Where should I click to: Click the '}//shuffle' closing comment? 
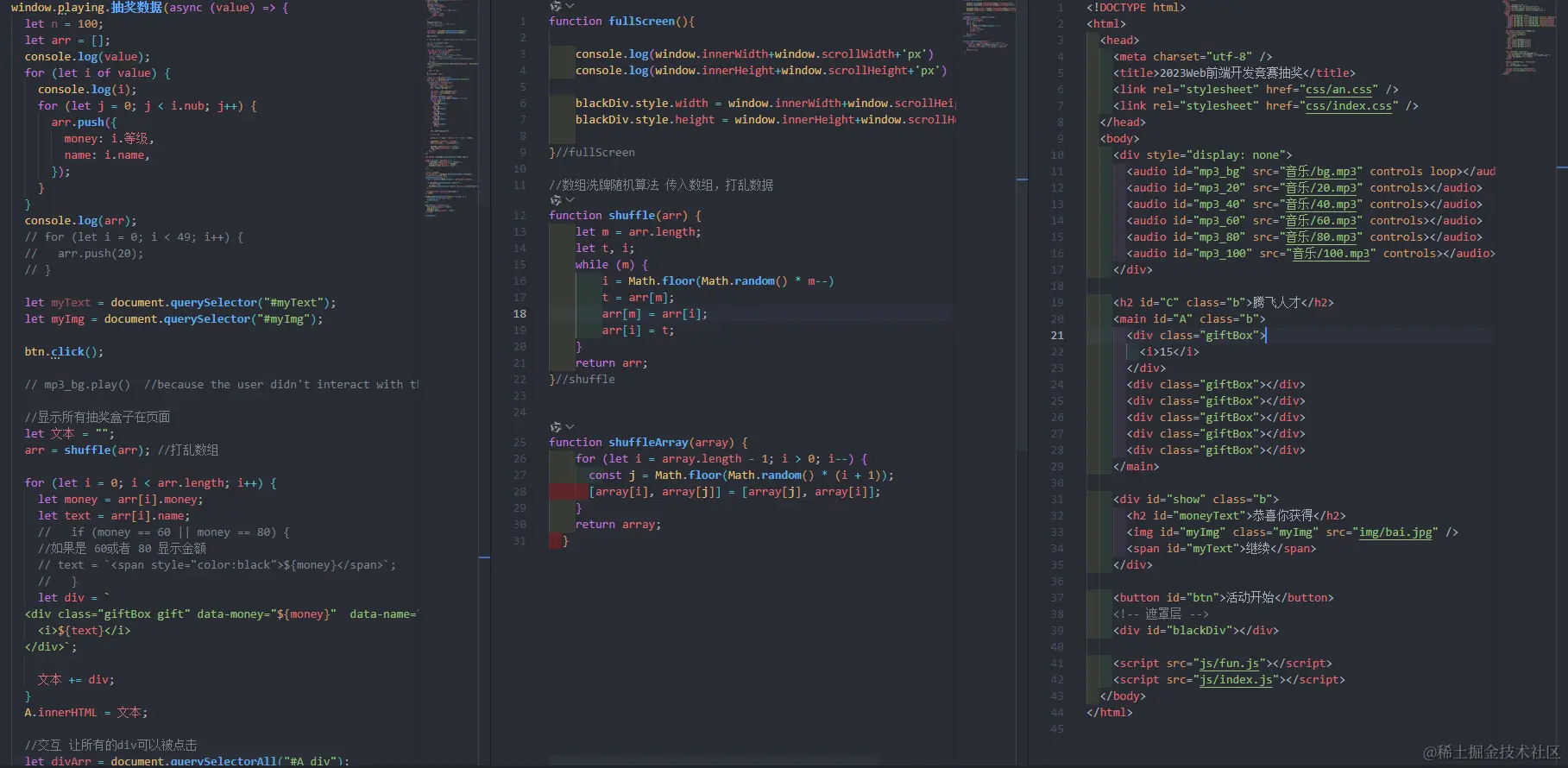tap(582, 380)
